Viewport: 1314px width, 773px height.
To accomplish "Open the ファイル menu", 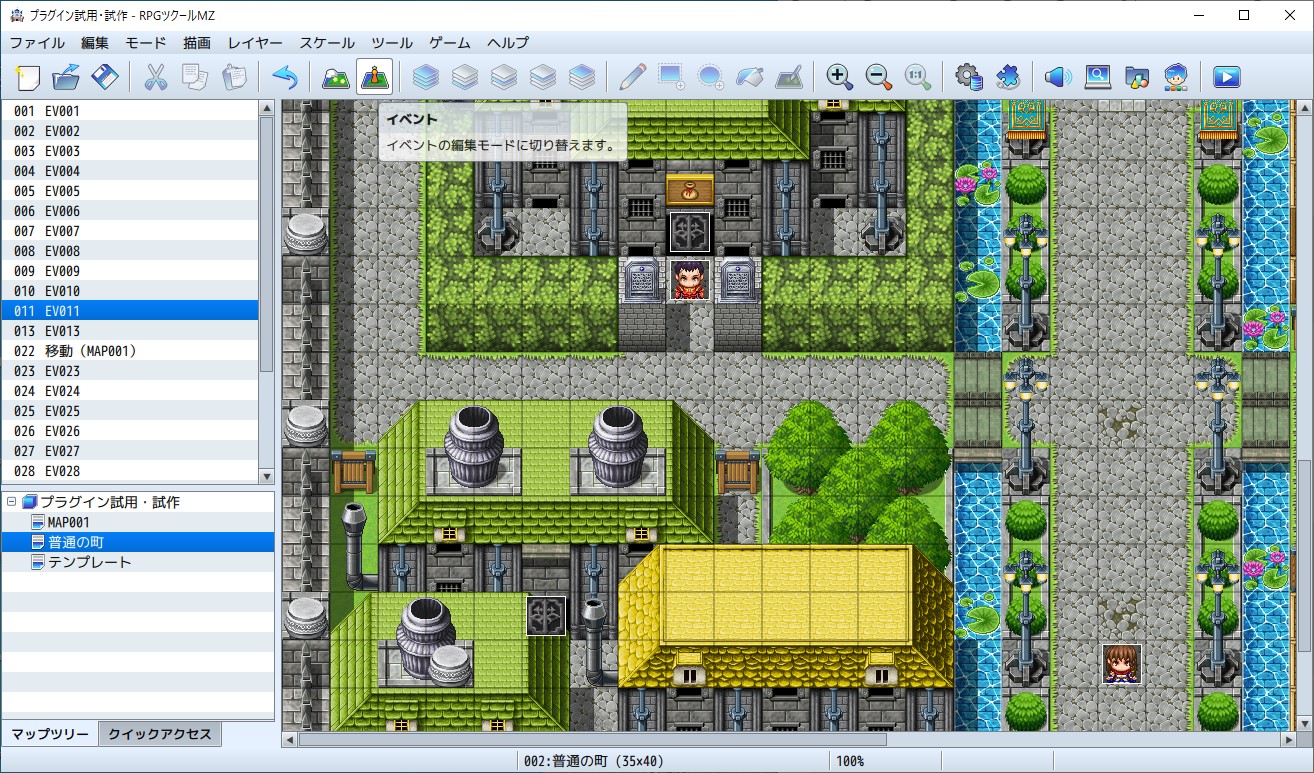I will (37, 43).
